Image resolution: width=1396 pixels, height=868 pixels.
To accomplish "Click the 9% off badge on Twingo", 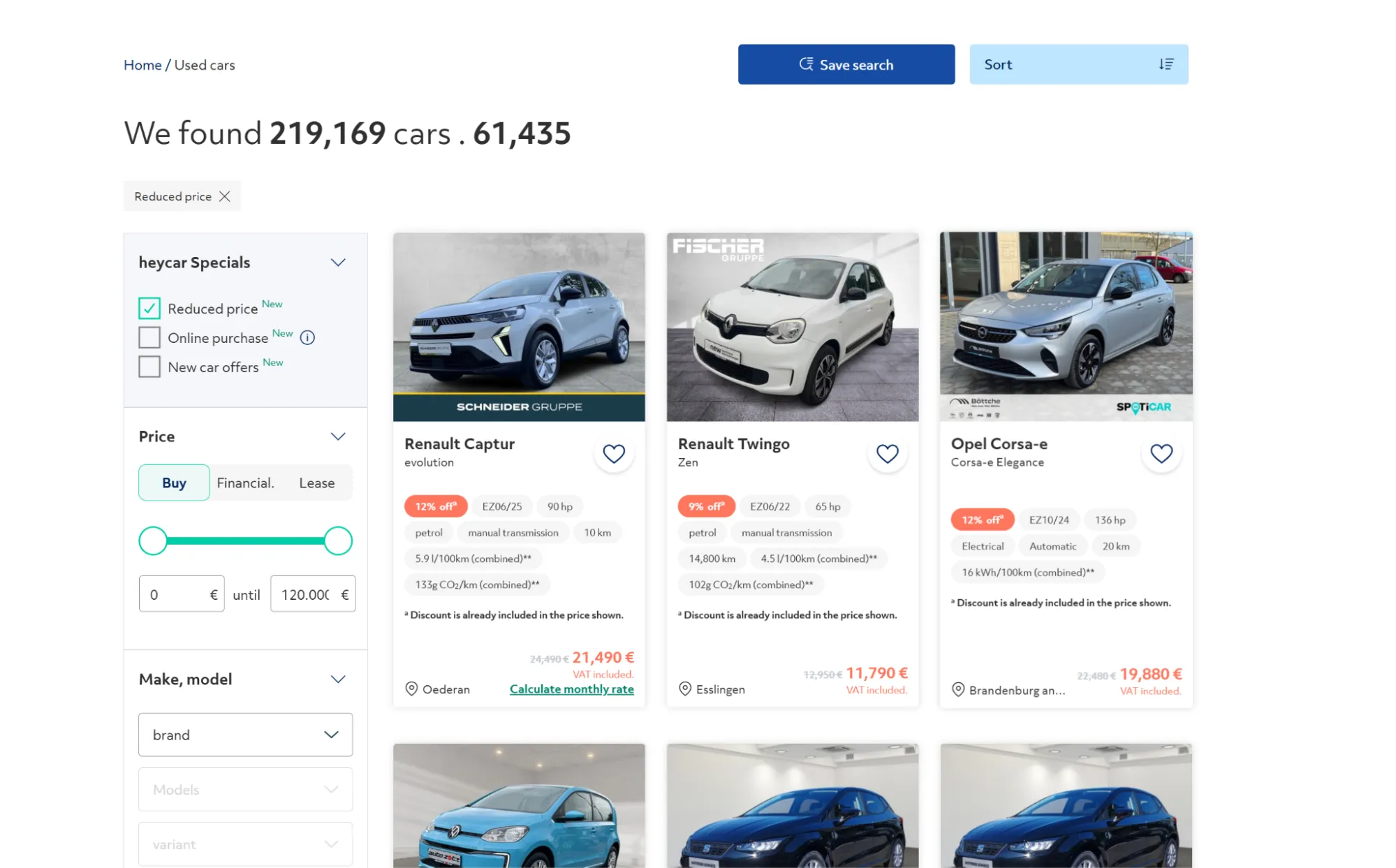I will coord(706,506).
